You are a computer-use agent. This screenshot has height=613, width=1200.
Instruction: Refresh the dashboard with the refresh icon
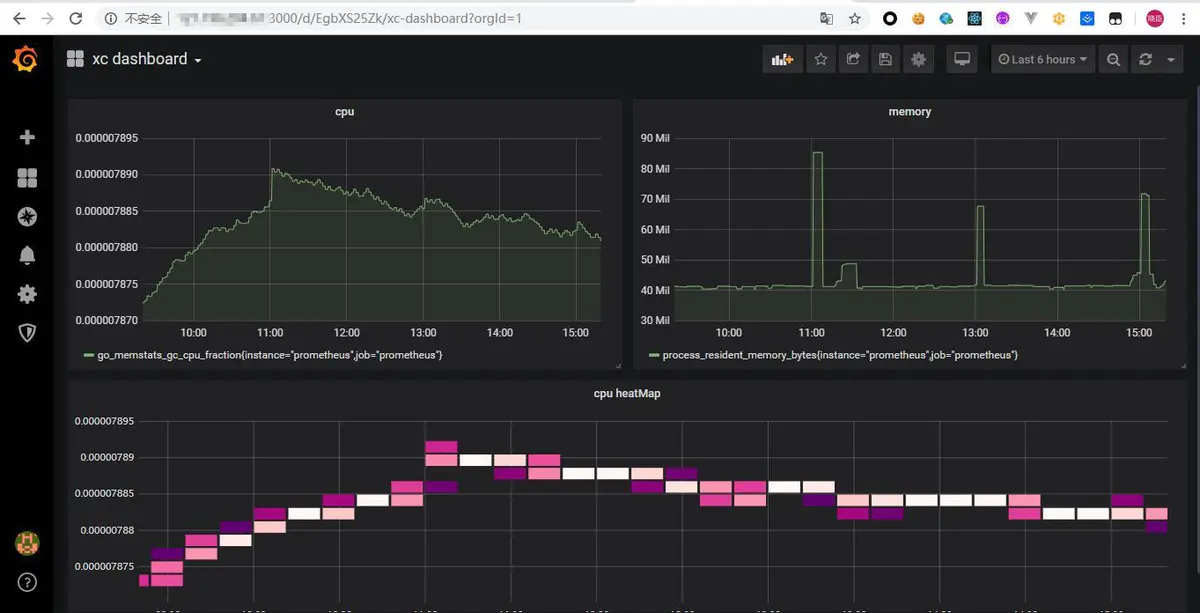point(1145,60)
